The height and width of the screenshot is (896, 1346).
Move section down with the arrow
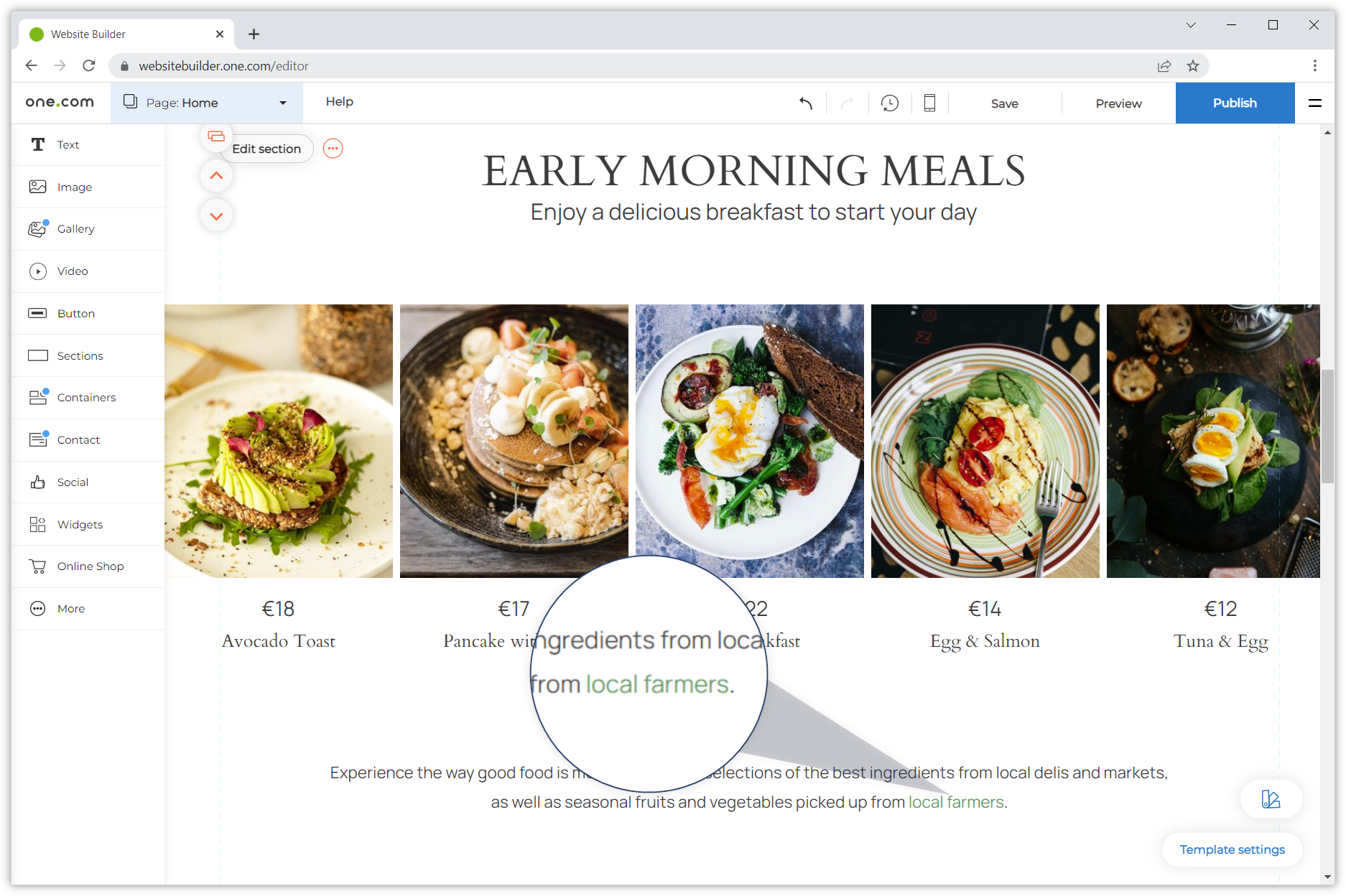(216, 216)
